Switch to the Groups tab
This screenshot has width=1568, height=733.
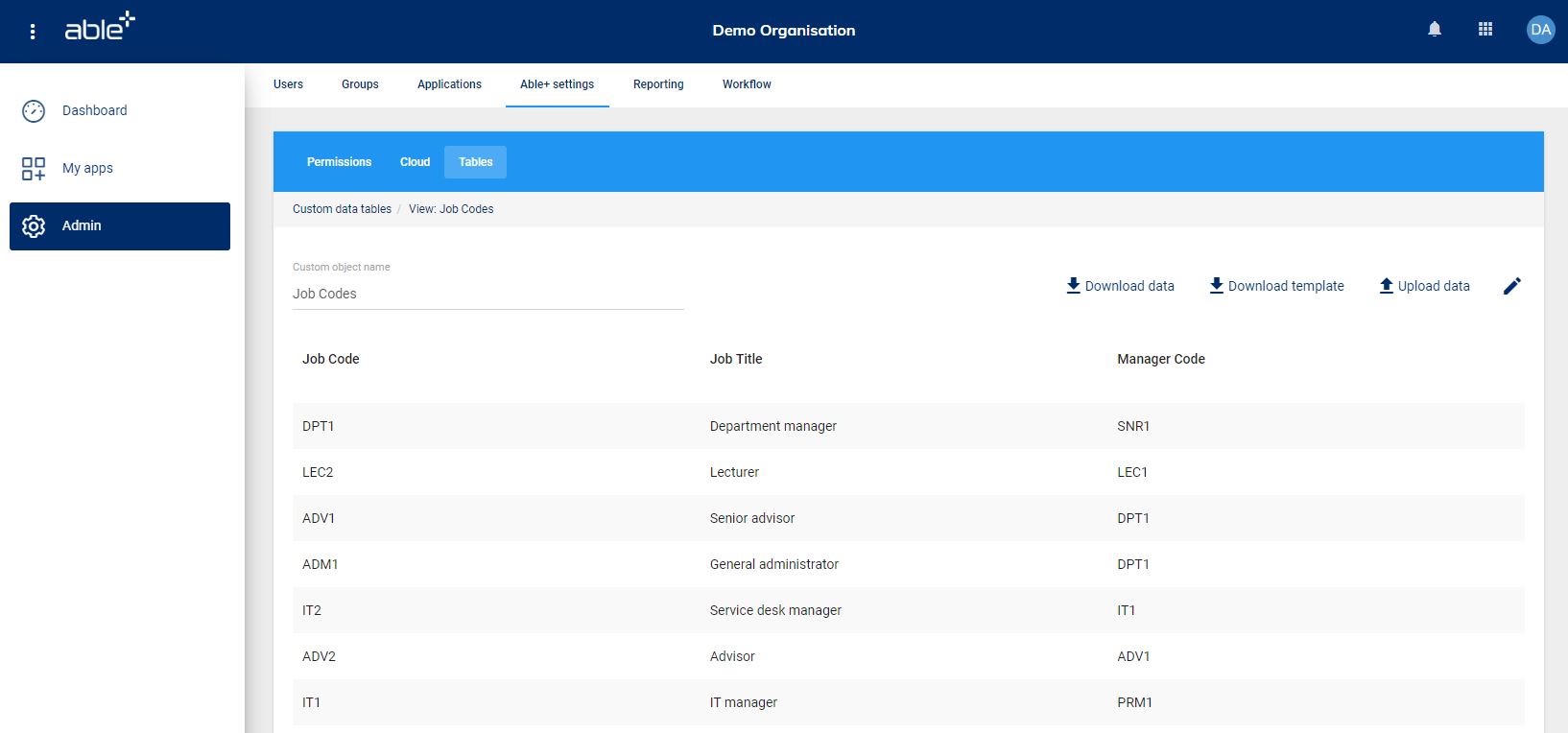point(360,84)
